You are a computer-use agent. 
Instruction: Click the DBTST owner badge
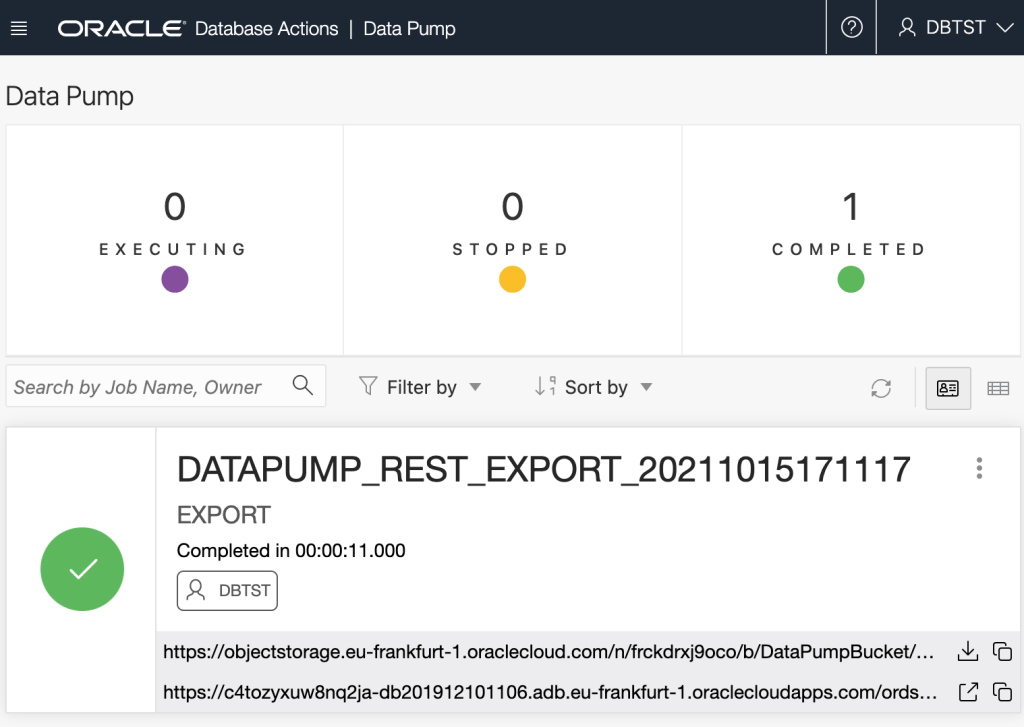(227, 590)
